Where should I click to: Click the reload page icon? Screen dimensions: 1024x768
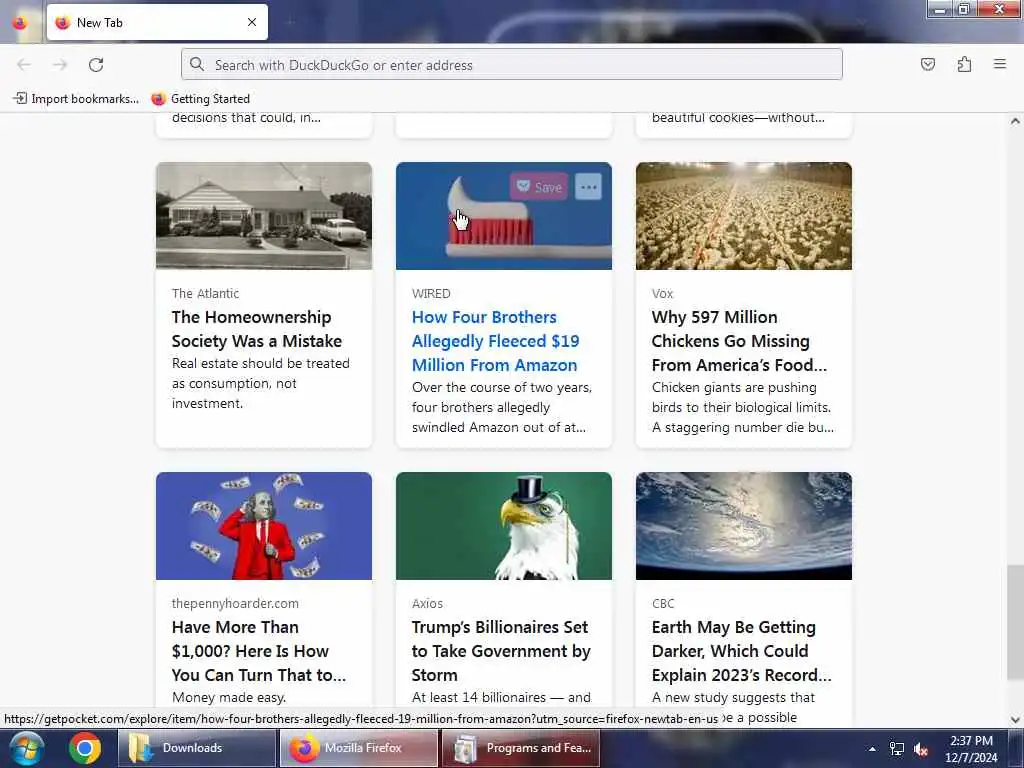96,65
